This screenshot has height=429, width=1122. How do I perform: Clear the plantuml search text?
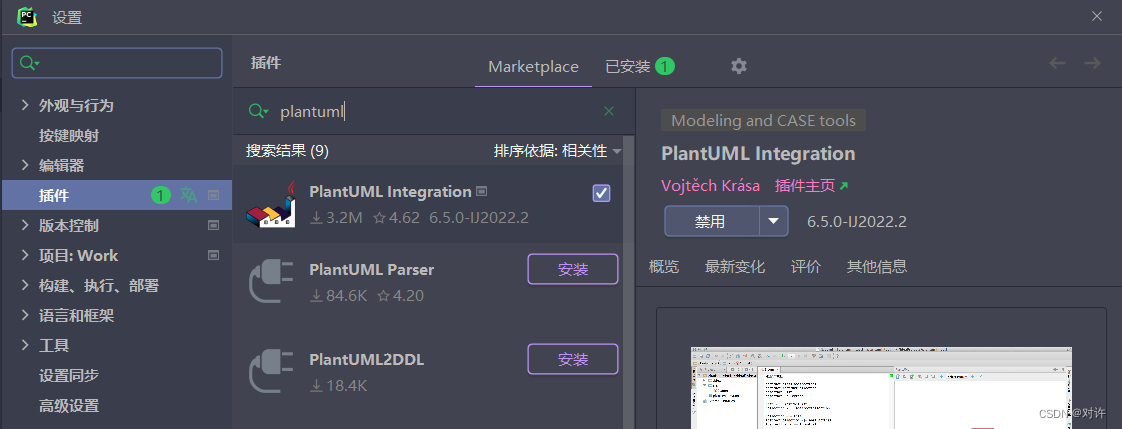click(x=609, y=111)
